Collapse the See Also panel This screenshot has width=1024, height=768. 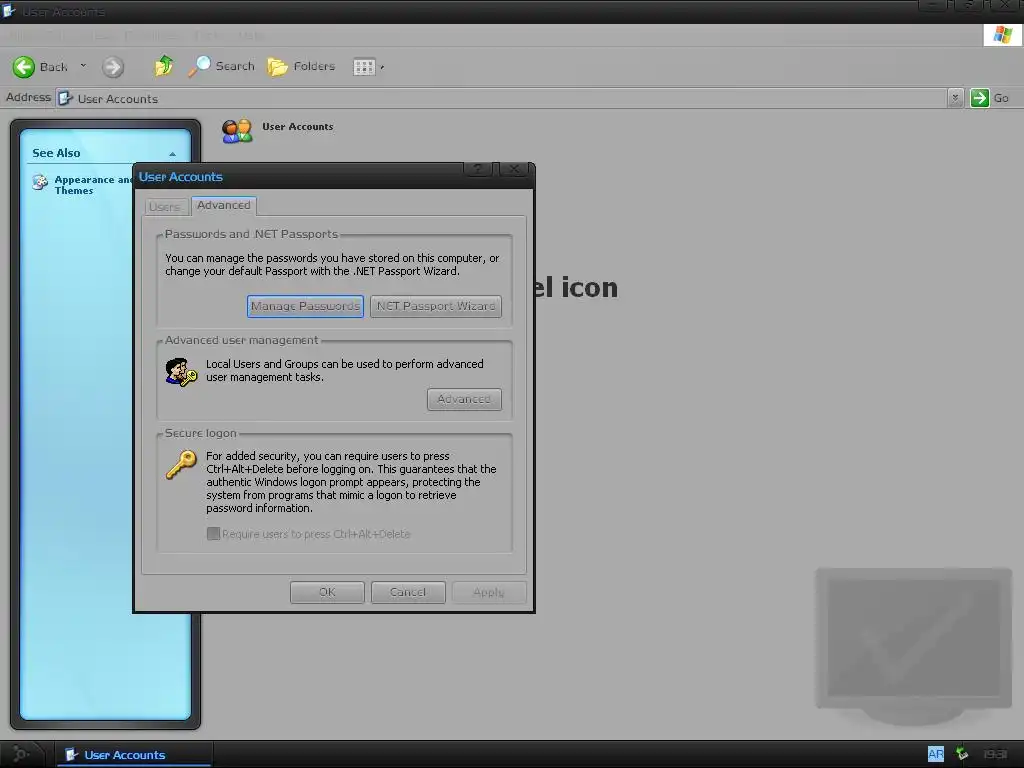172,153
